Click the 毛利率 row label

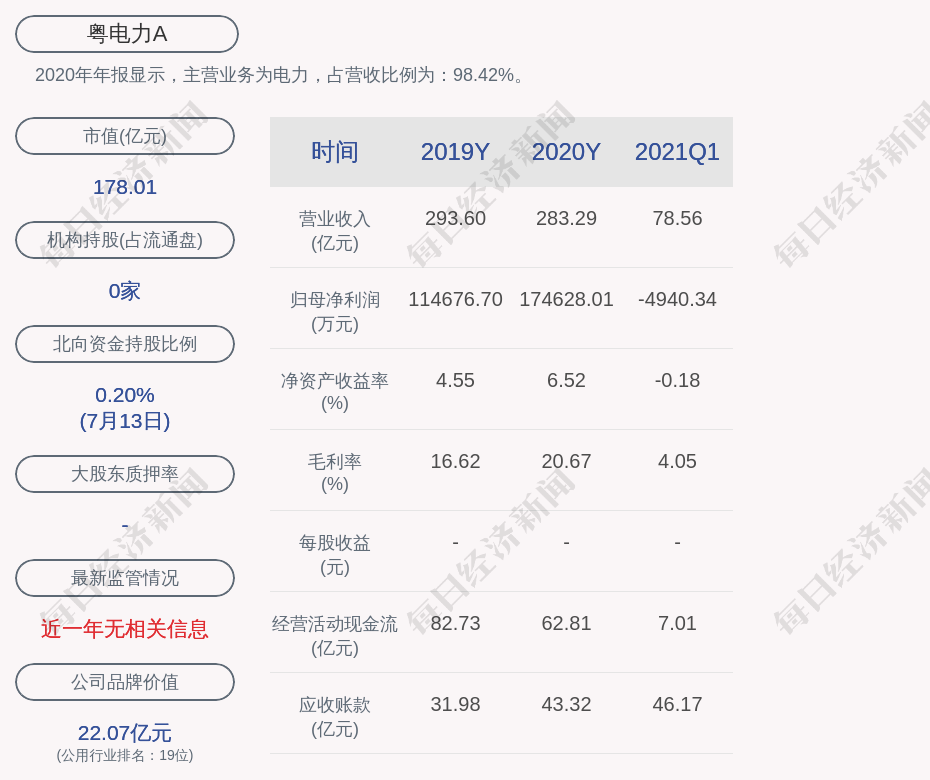click(x=335, y=472)
